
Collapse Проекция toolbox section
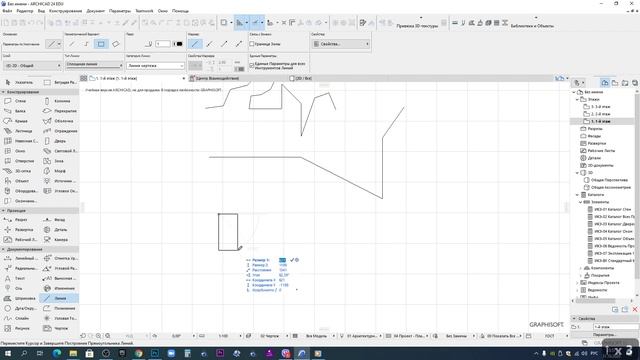[4, 211]
